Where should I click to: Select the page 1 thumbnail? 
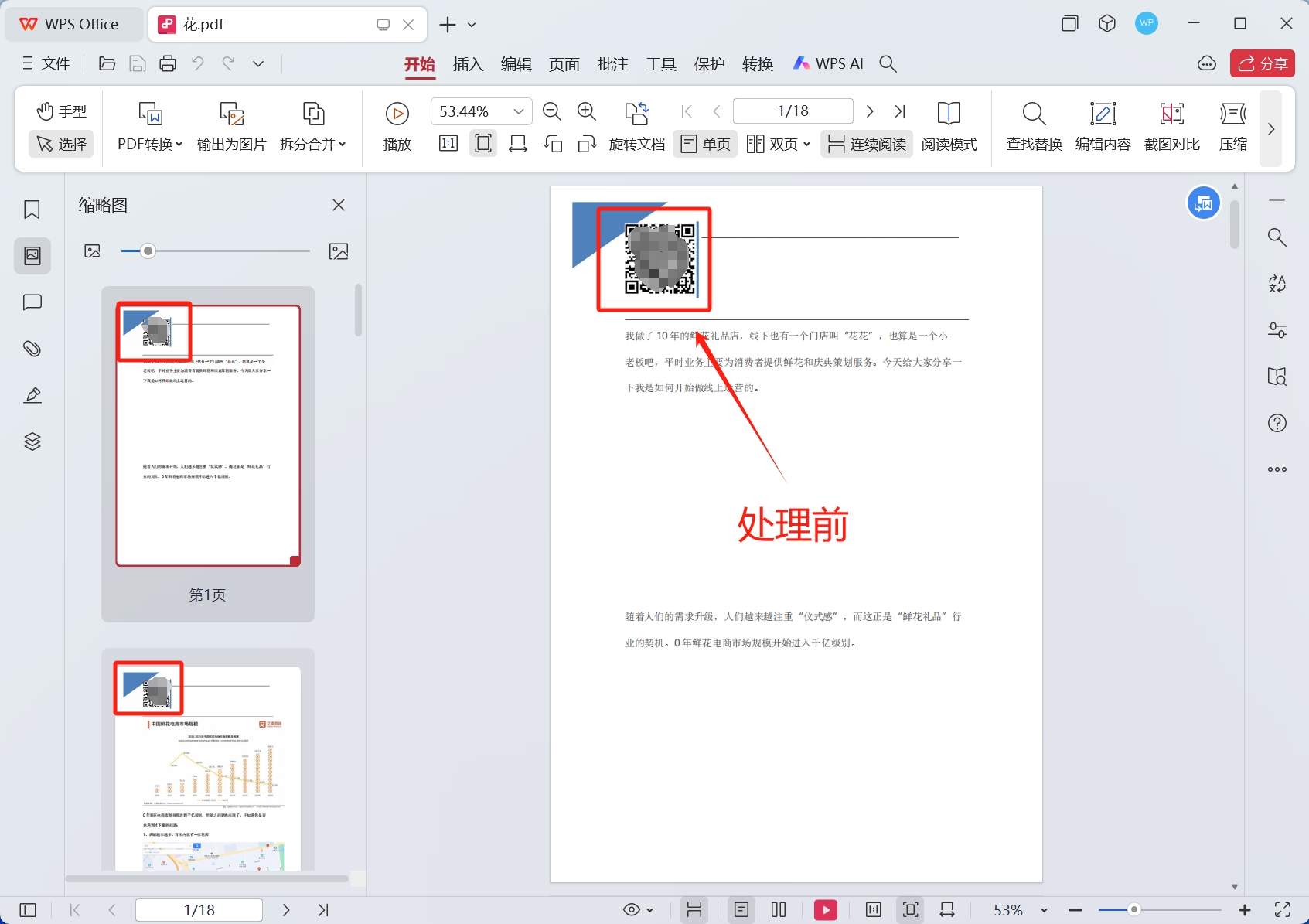(x=208, y=435)
